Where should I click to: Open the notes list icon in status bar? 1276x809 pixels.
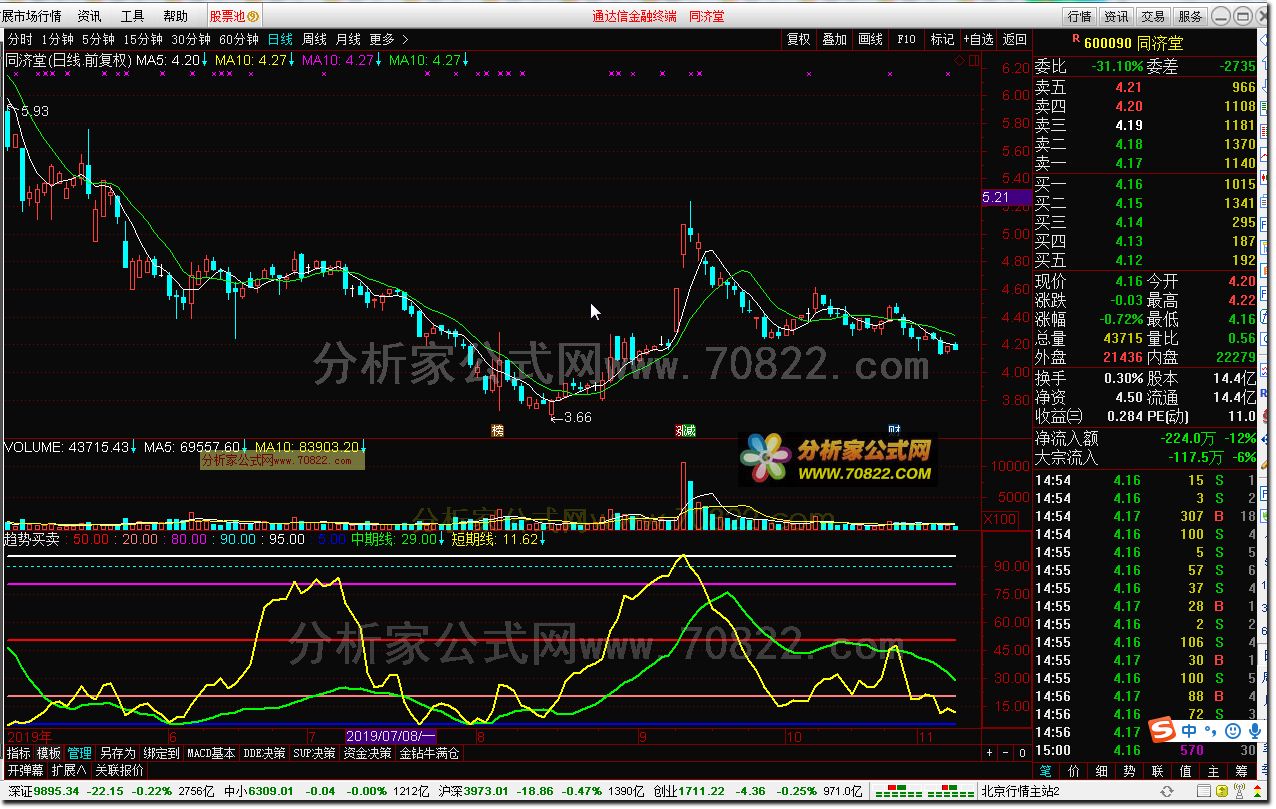pos(1204,792)
